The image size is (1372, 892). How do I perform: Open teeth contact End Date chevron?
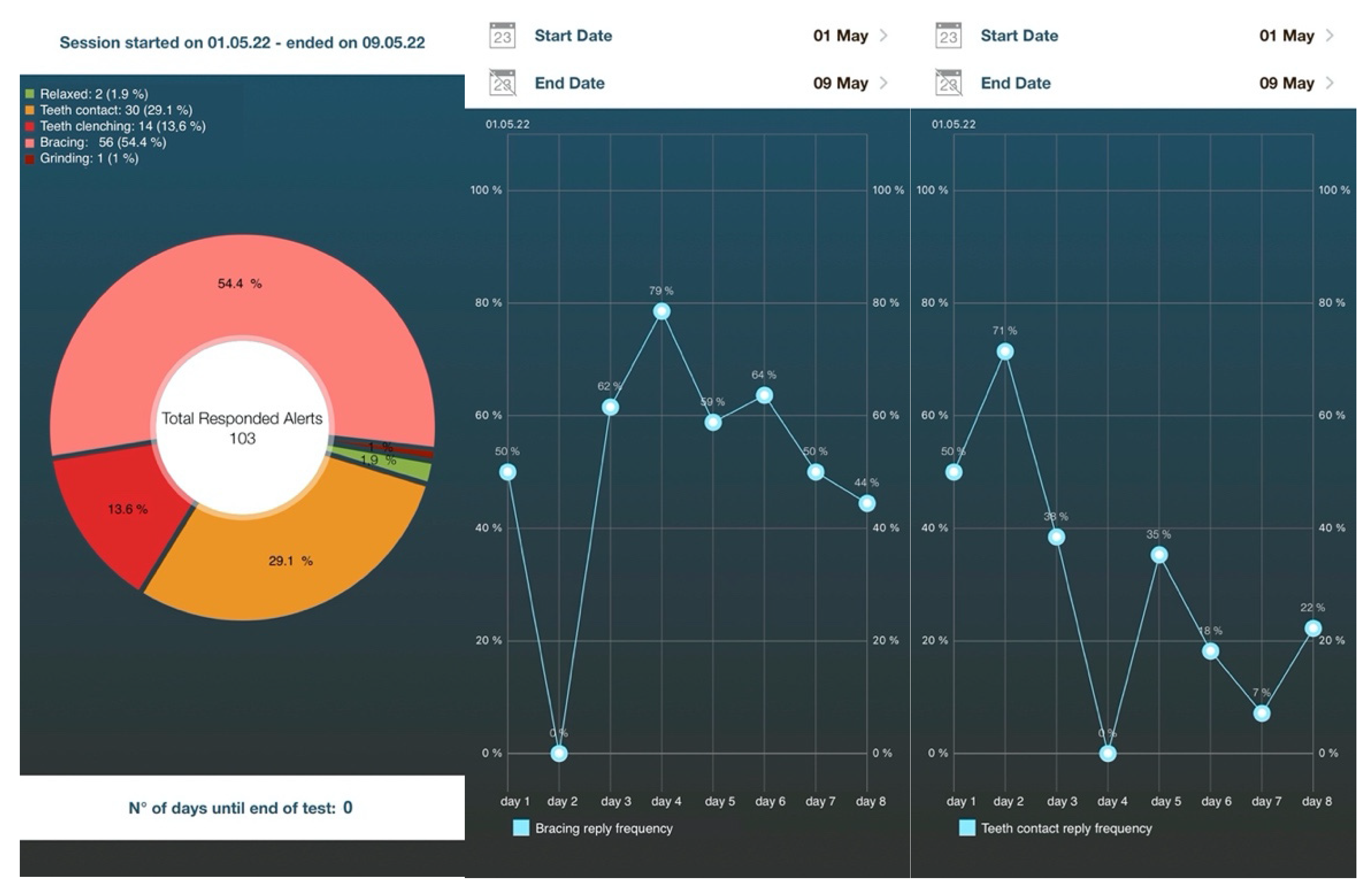1329,83
